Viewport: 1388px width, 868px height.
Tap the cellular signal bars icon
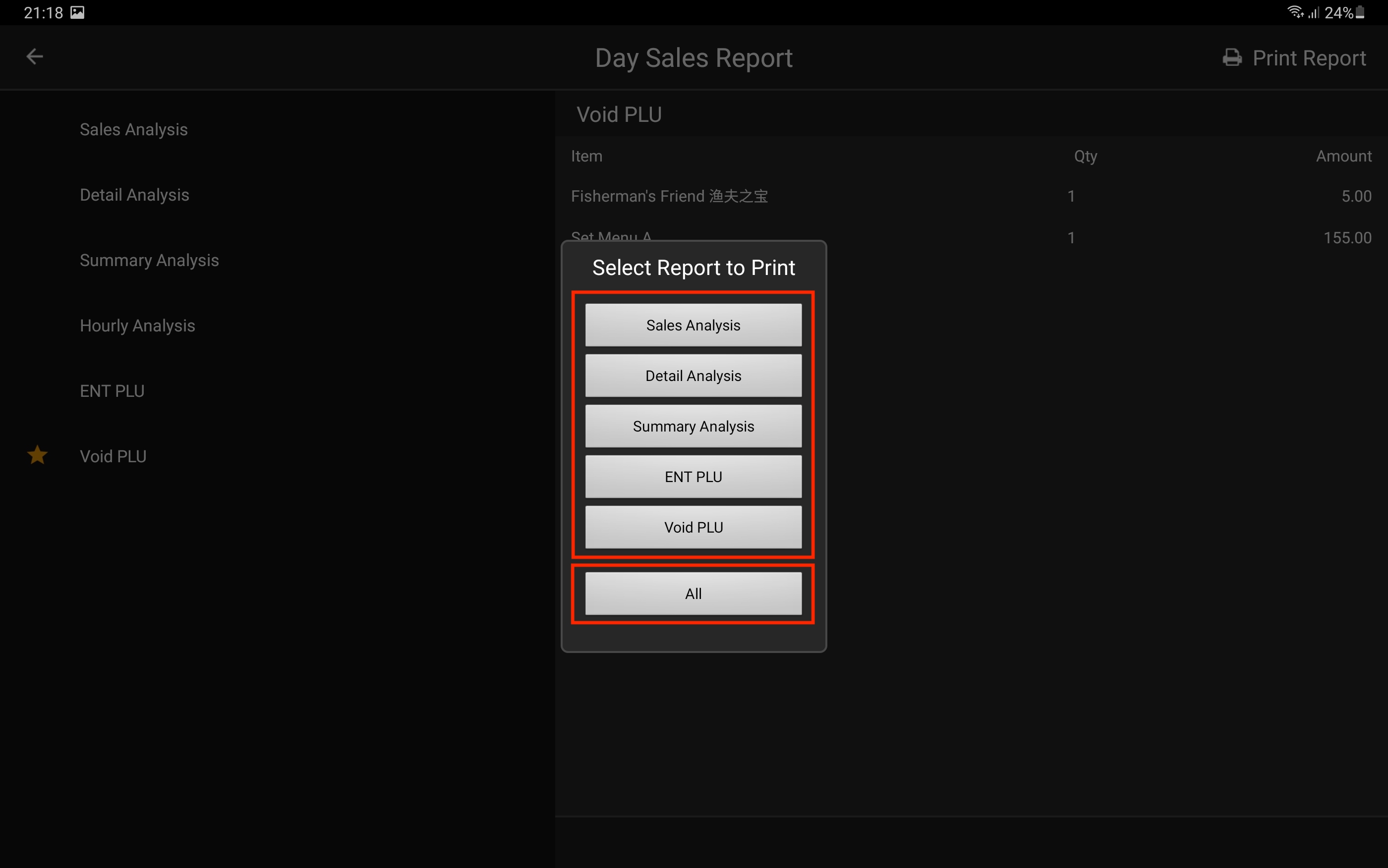(1313, 12)
